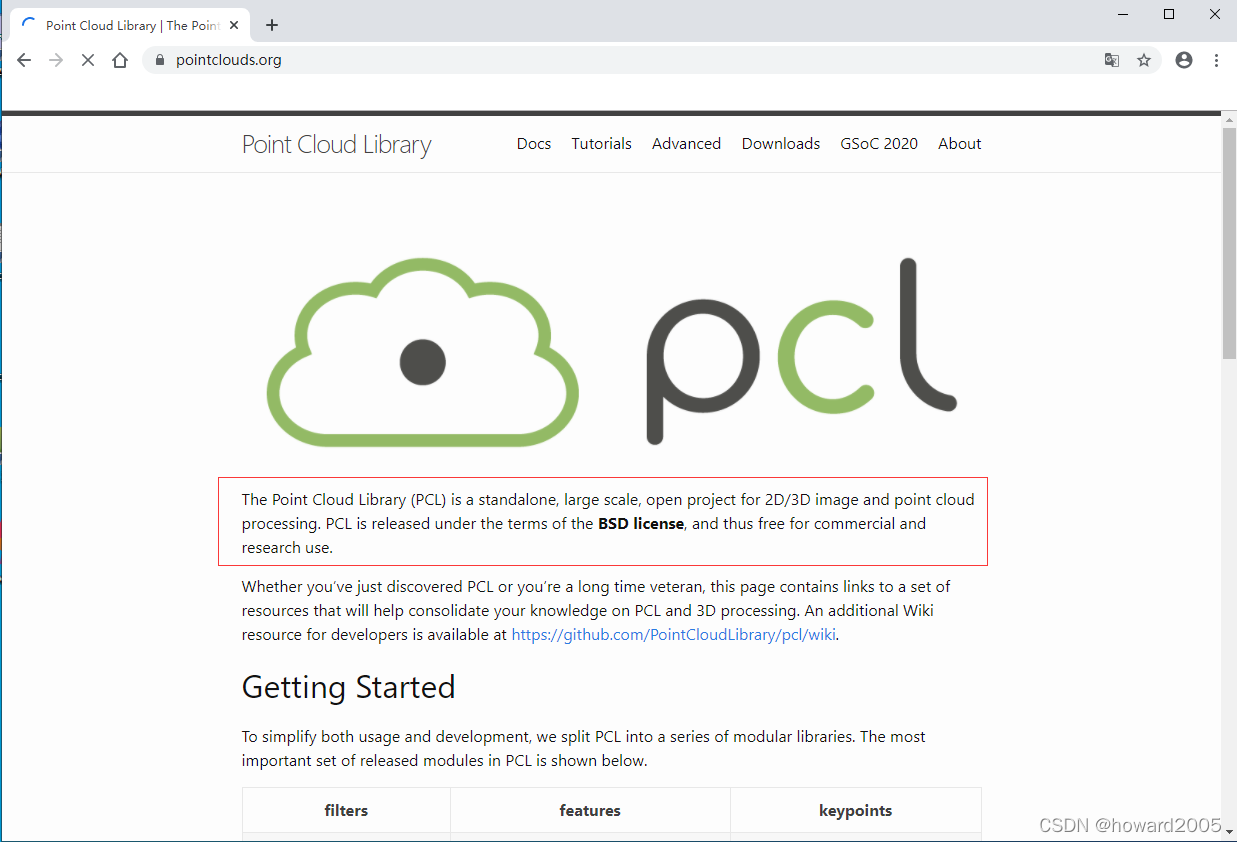Click the page vertical scrollbar thumb
The image size is (1237, 842).
point(1229,243)
